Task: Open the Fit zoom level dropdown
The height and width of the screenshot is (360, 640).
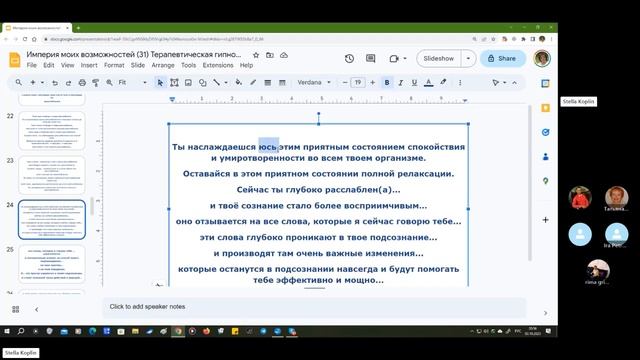Action: (132, 82)
